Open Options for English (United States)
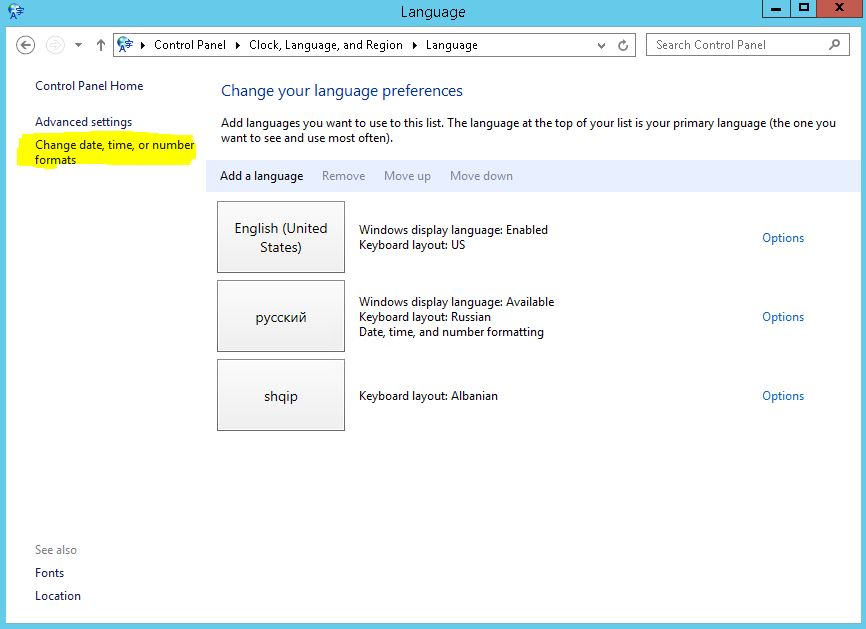The image size is (866, 629). [x=783, y=237]
